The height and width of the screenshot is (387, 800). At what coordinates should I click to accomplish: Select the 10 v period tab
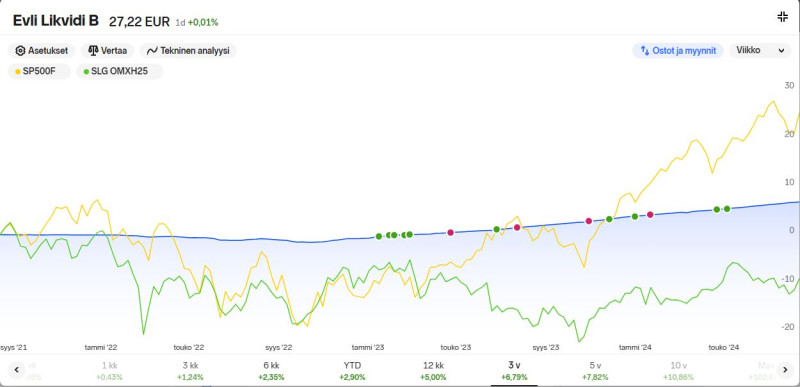pyautogui.click(x=679, y=371)
